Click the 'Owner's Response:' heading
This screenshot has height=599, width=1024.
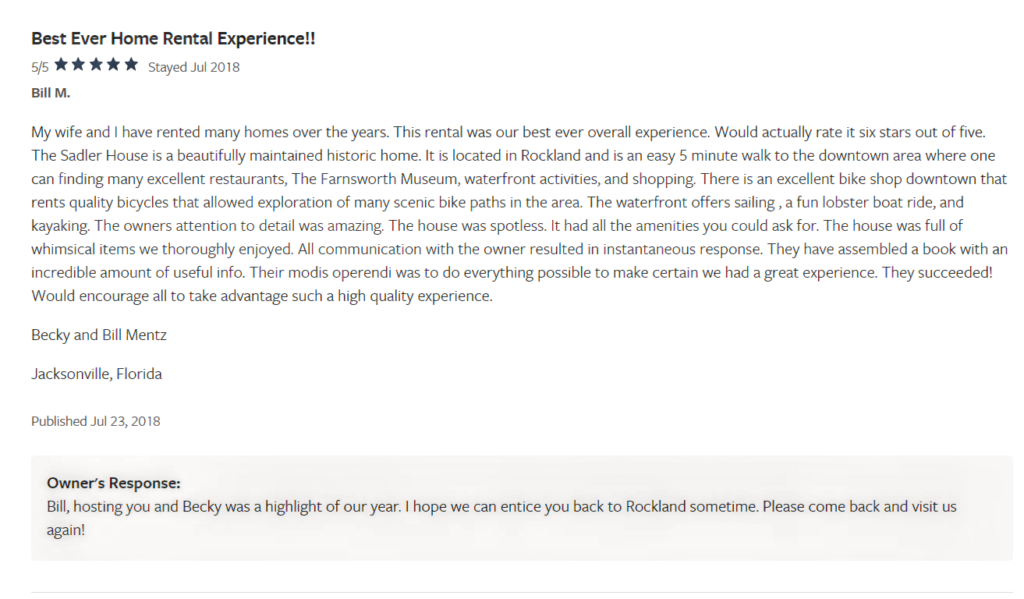click(114, 483)
